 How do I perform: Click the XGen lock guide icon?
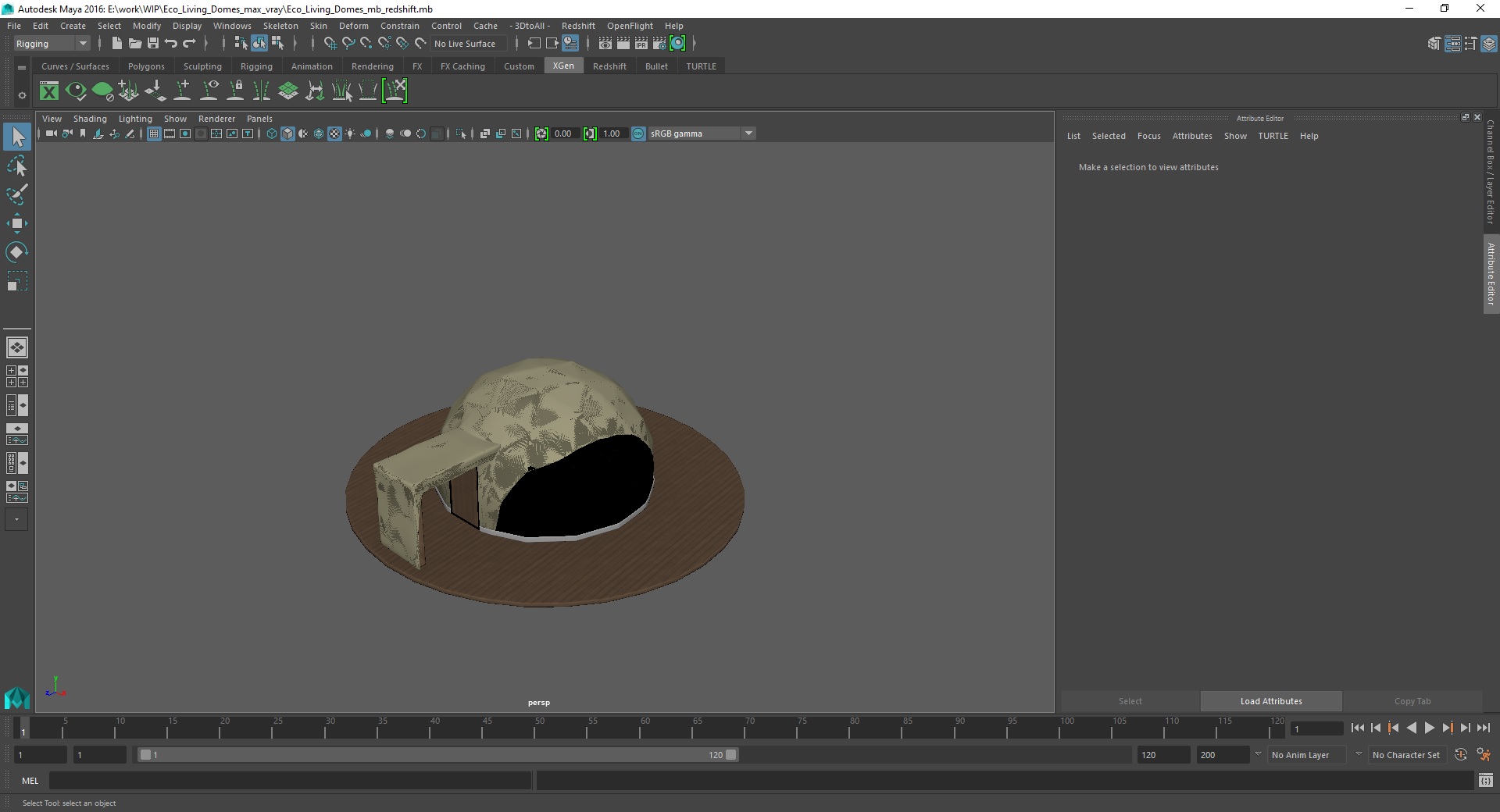coord(235,91)
